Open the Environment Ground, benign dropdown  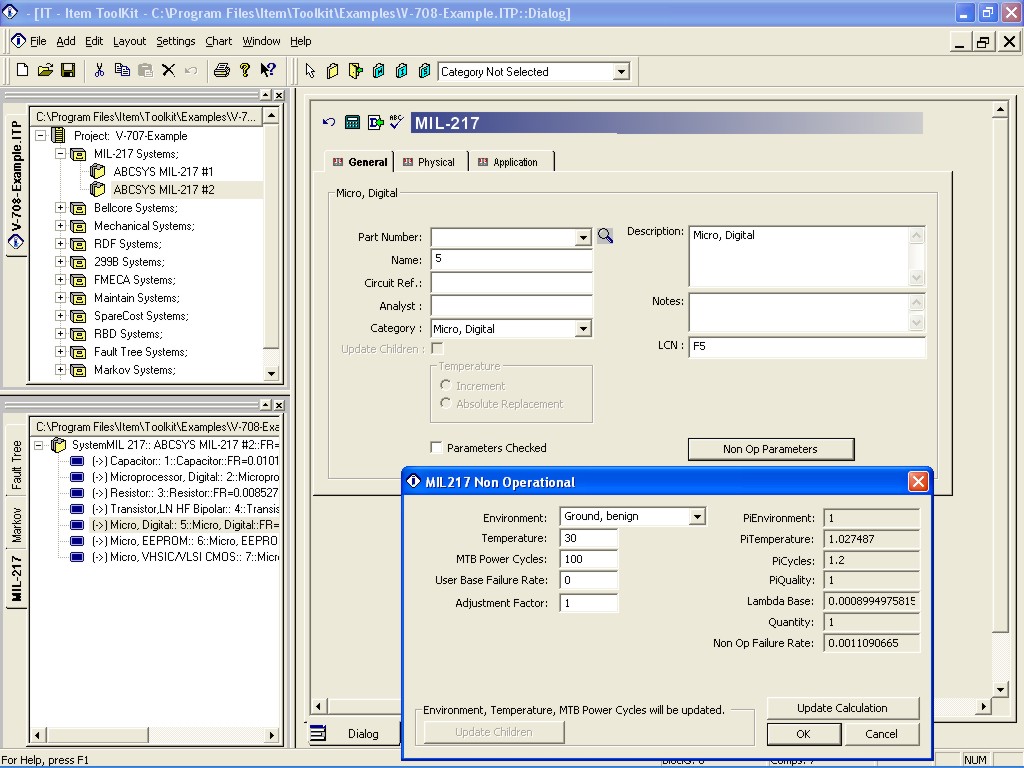pyautogui.click(x=697, y=517)
